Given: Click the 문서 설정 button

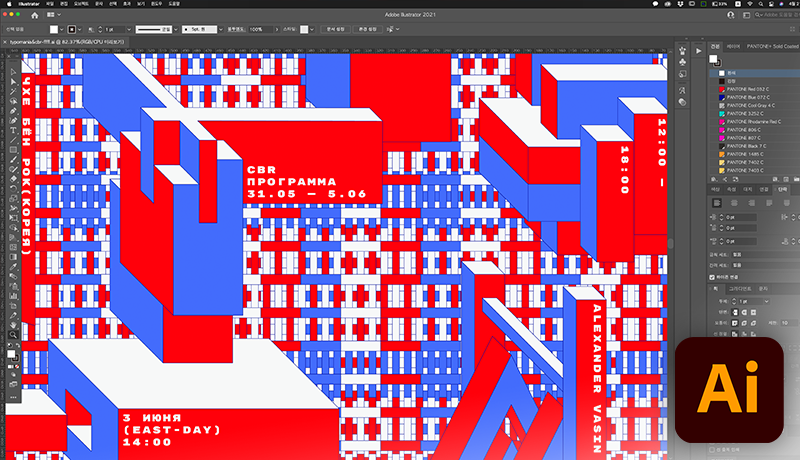Looking at the screenshot, I should [335, 30].
